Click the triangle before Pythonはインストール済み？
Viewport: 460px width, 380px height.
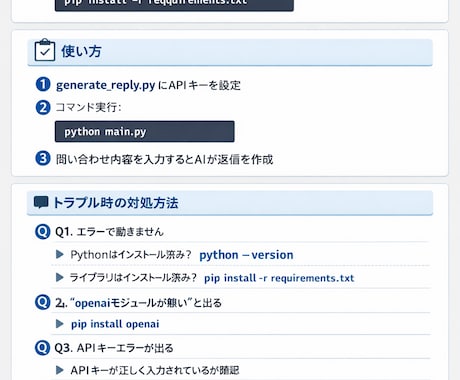[60, 255]
